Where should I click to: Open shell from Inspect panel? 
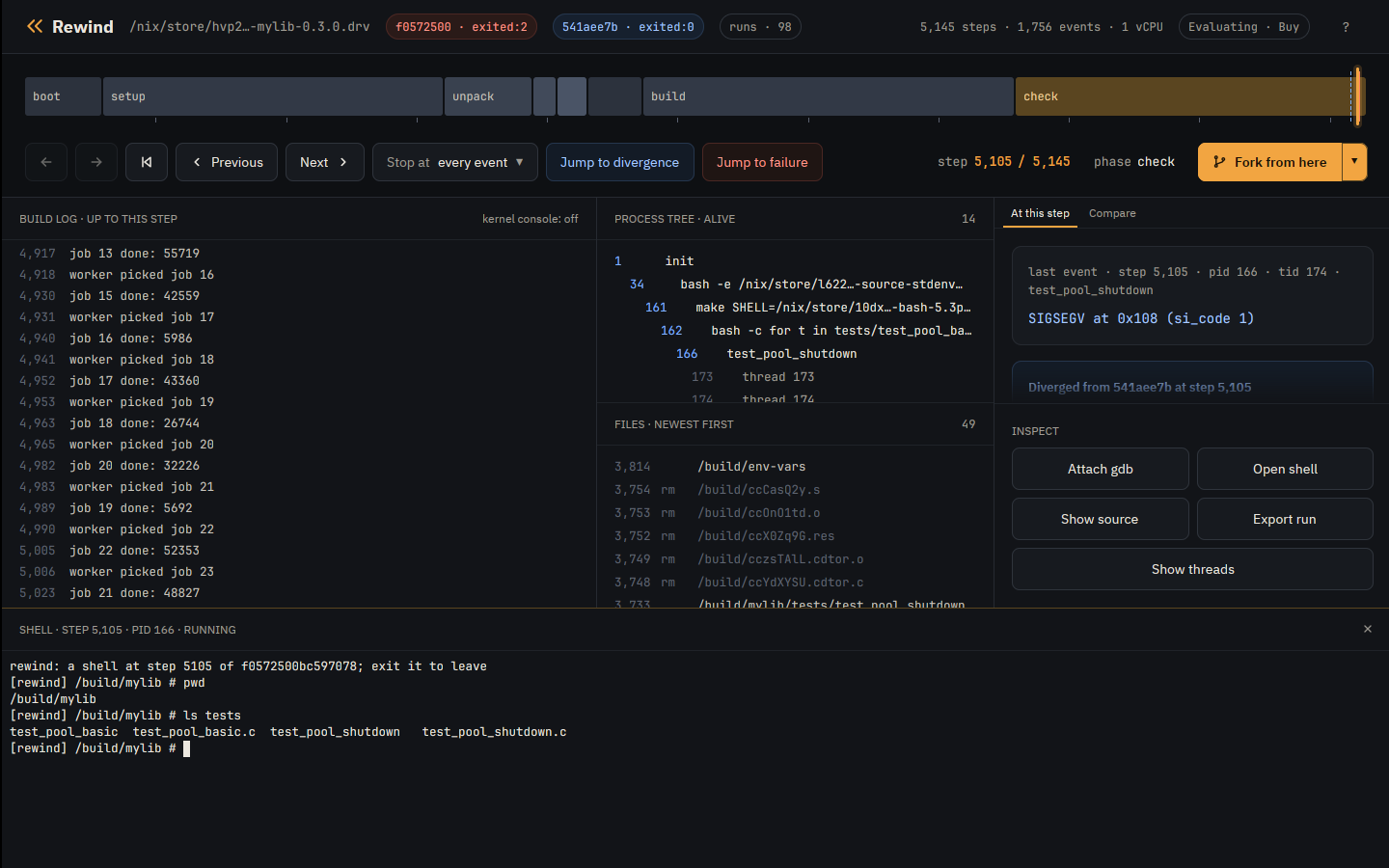pyautogui.click(x=1285, y=469)
